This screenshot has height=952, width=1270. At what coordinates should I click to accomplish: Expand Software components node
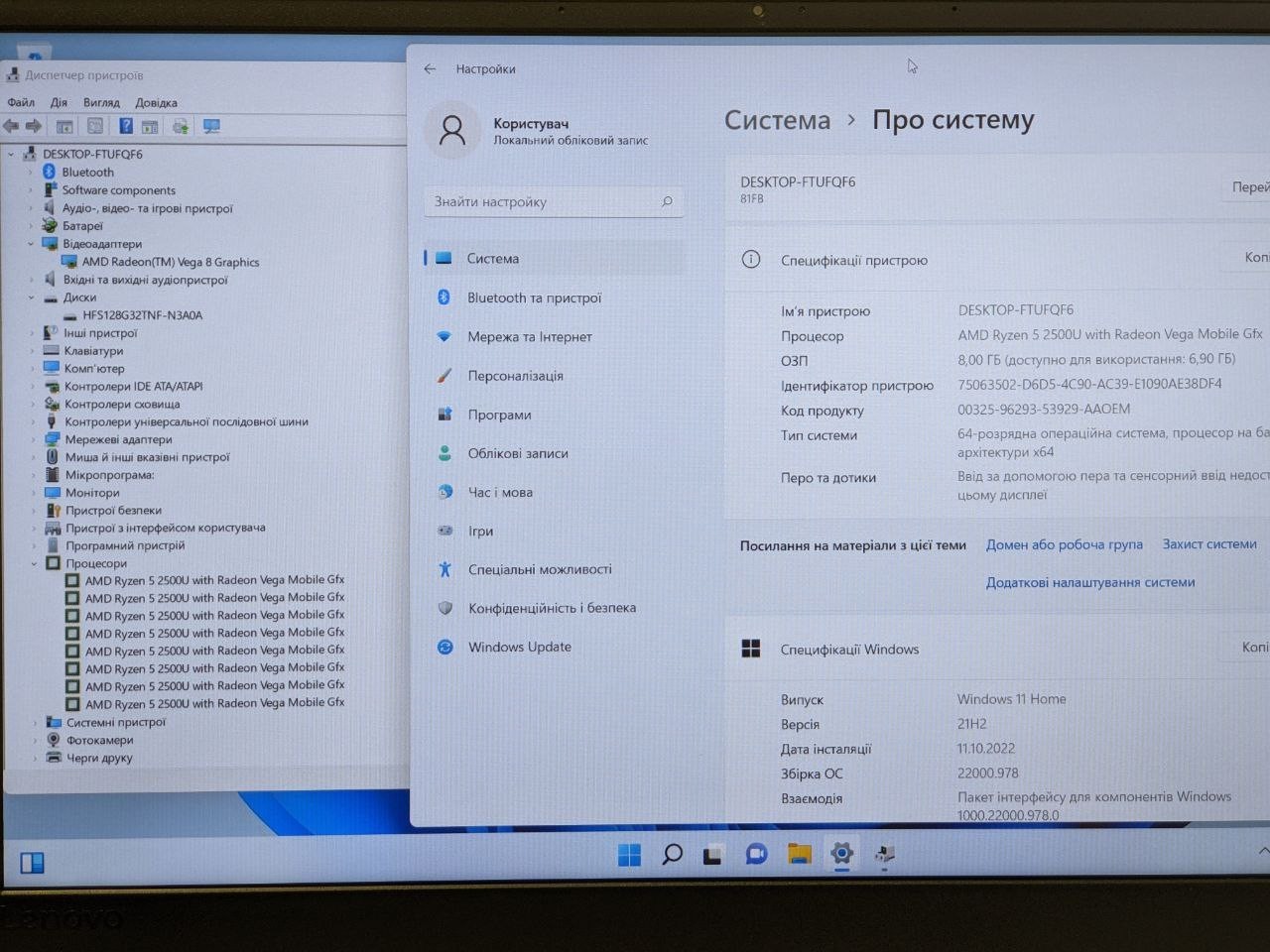(x=30, y=189)
